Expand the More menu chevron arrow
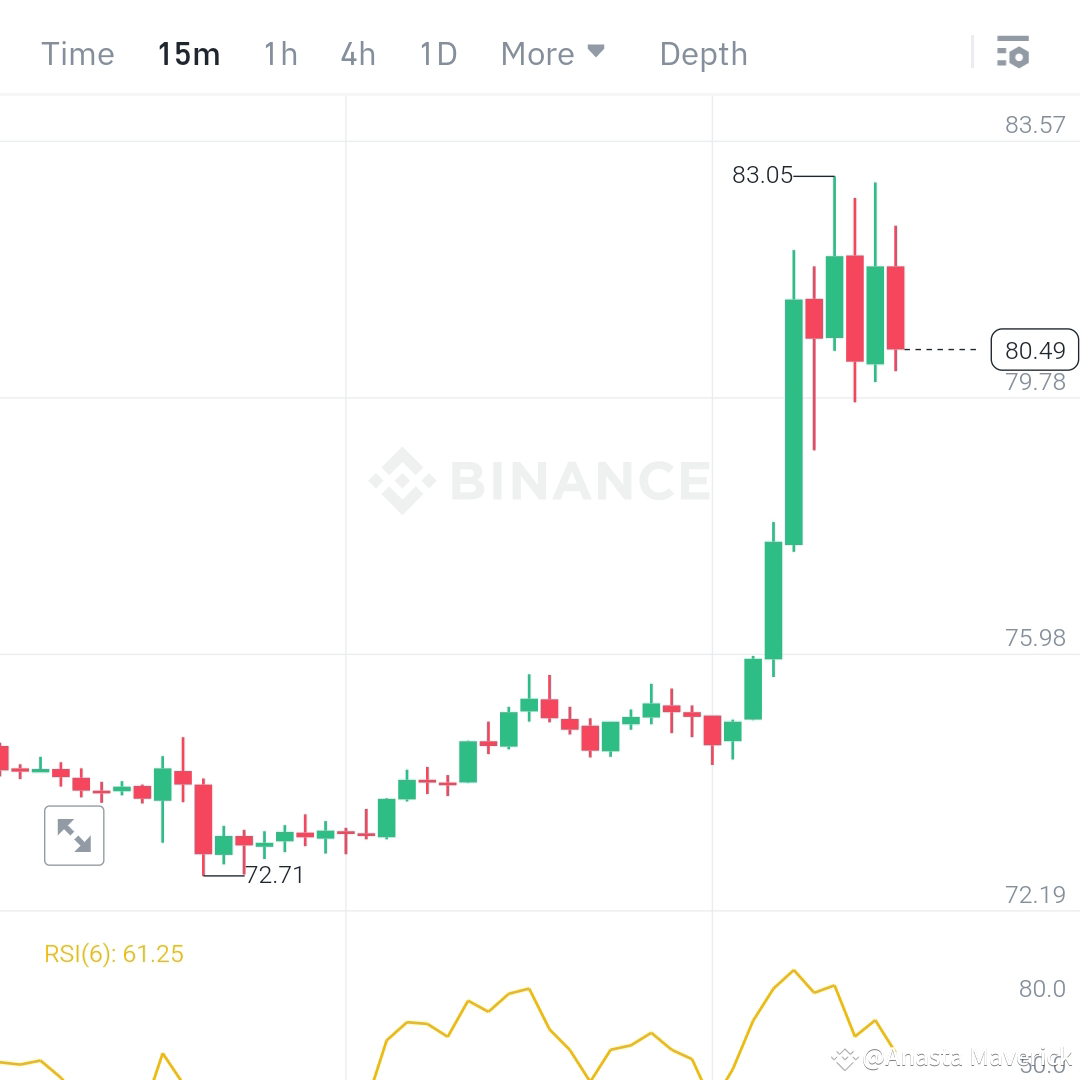This screenshot has height=1080, width=1080. point(596,50)
